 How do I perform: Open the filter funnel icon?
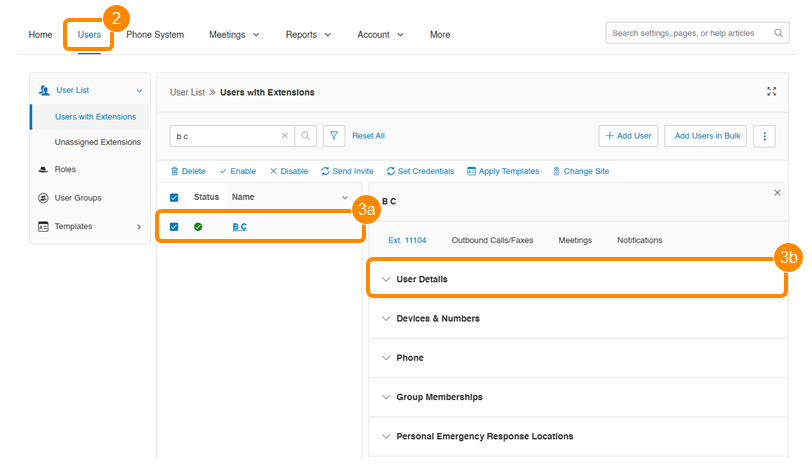334,136
